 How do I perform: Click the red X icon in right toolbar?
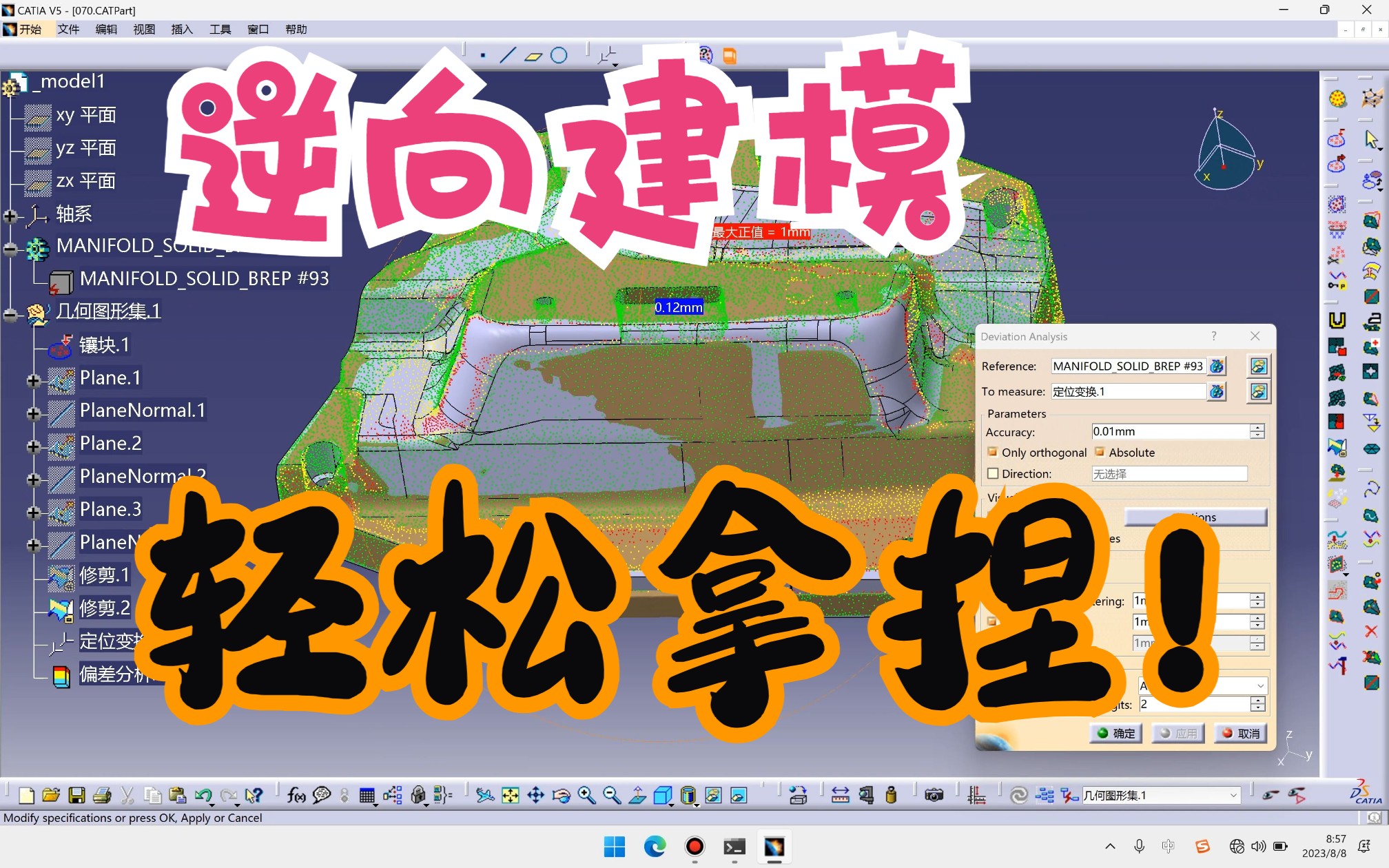point(1371,631)
